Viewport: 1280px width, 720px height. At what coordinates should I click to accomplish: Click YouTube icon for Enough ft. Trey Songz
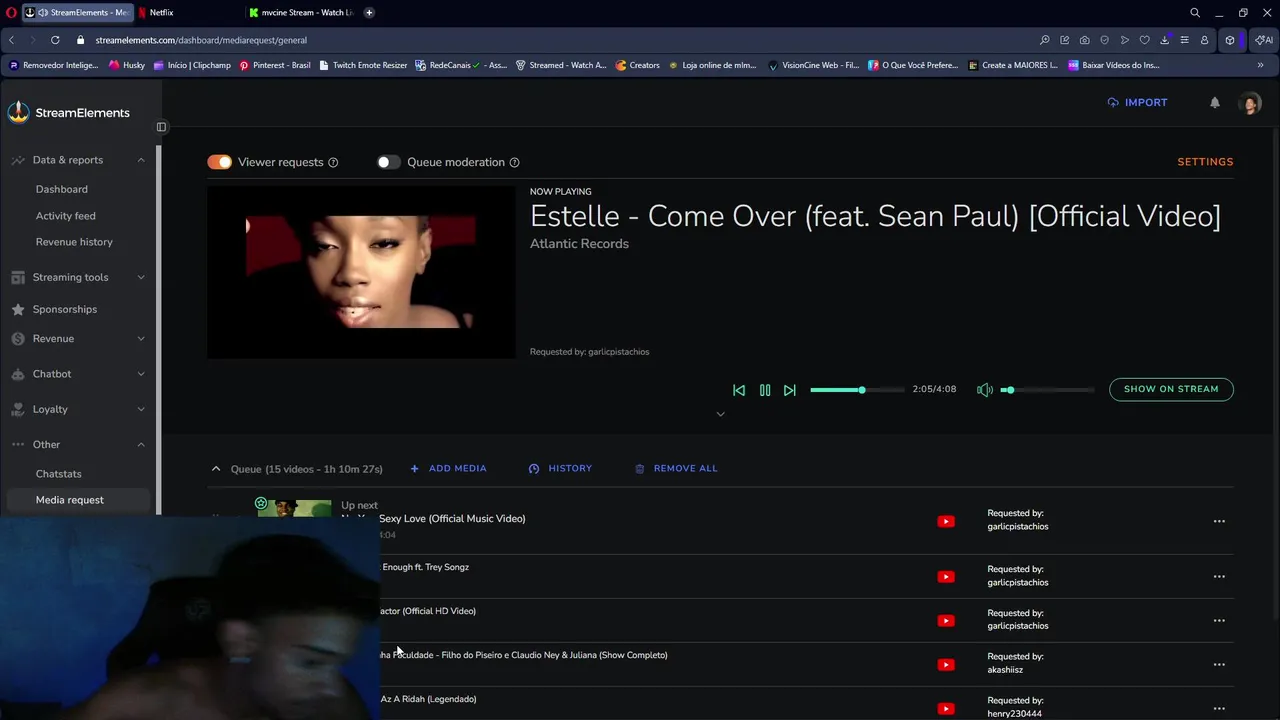946,576
